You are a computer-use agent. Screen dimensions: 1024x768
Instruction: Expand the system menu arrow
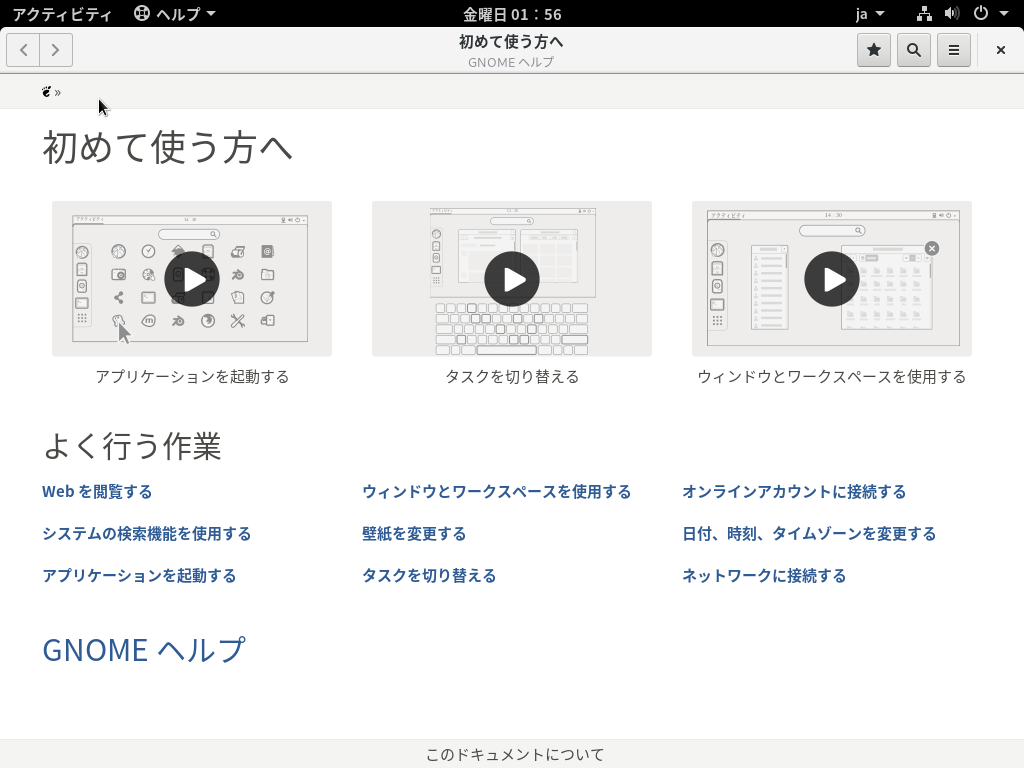click(x=1004, y=14)
